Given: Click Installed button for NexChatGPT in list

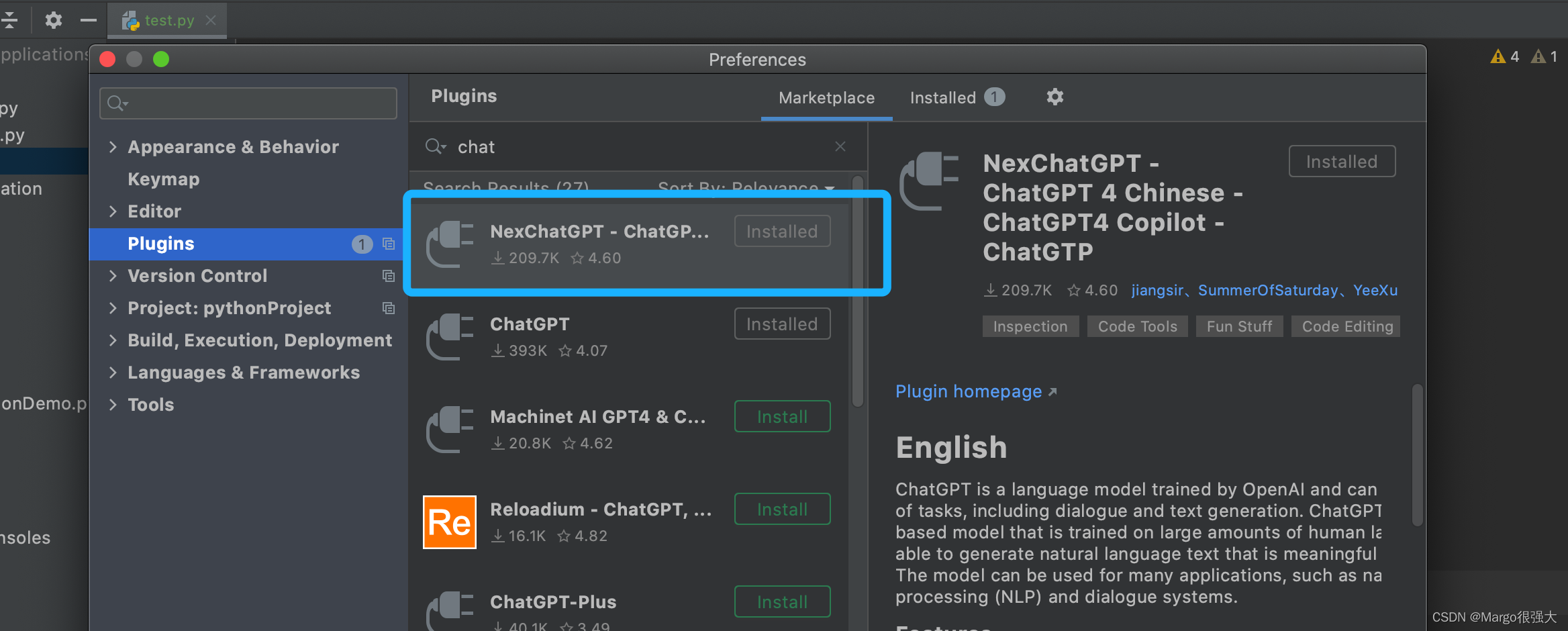Looking at the screenshot, I should coord(782,231).
